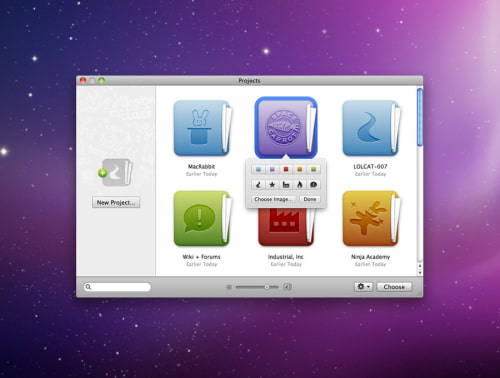
Task: Adjust the thumbnail size slider
Action: [257, 287]
